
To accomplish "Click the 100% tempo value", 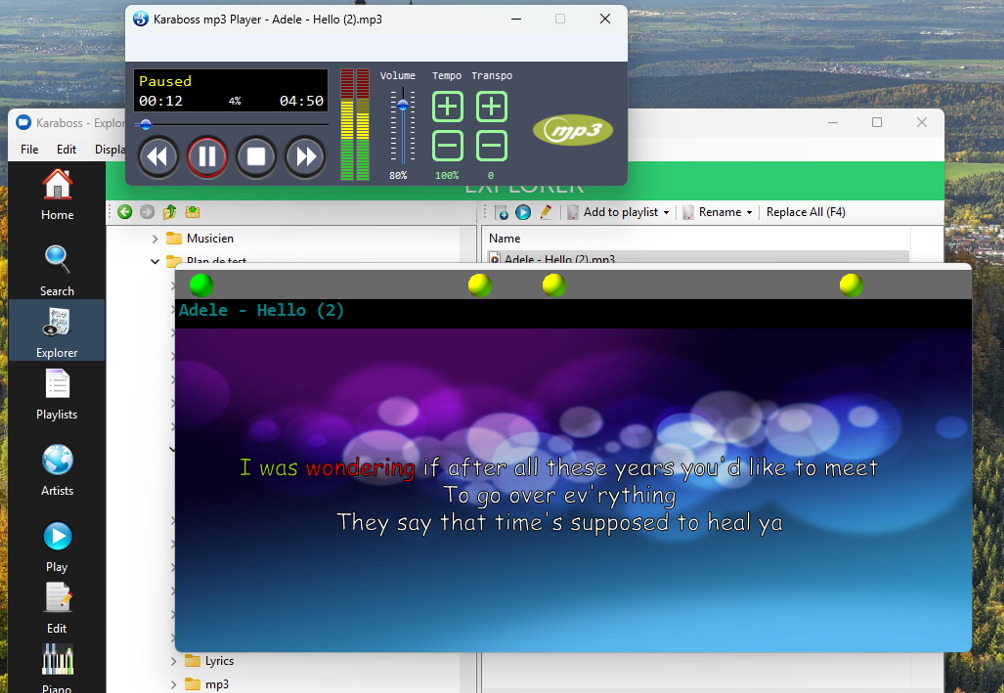I will click(x=447, y=175).
